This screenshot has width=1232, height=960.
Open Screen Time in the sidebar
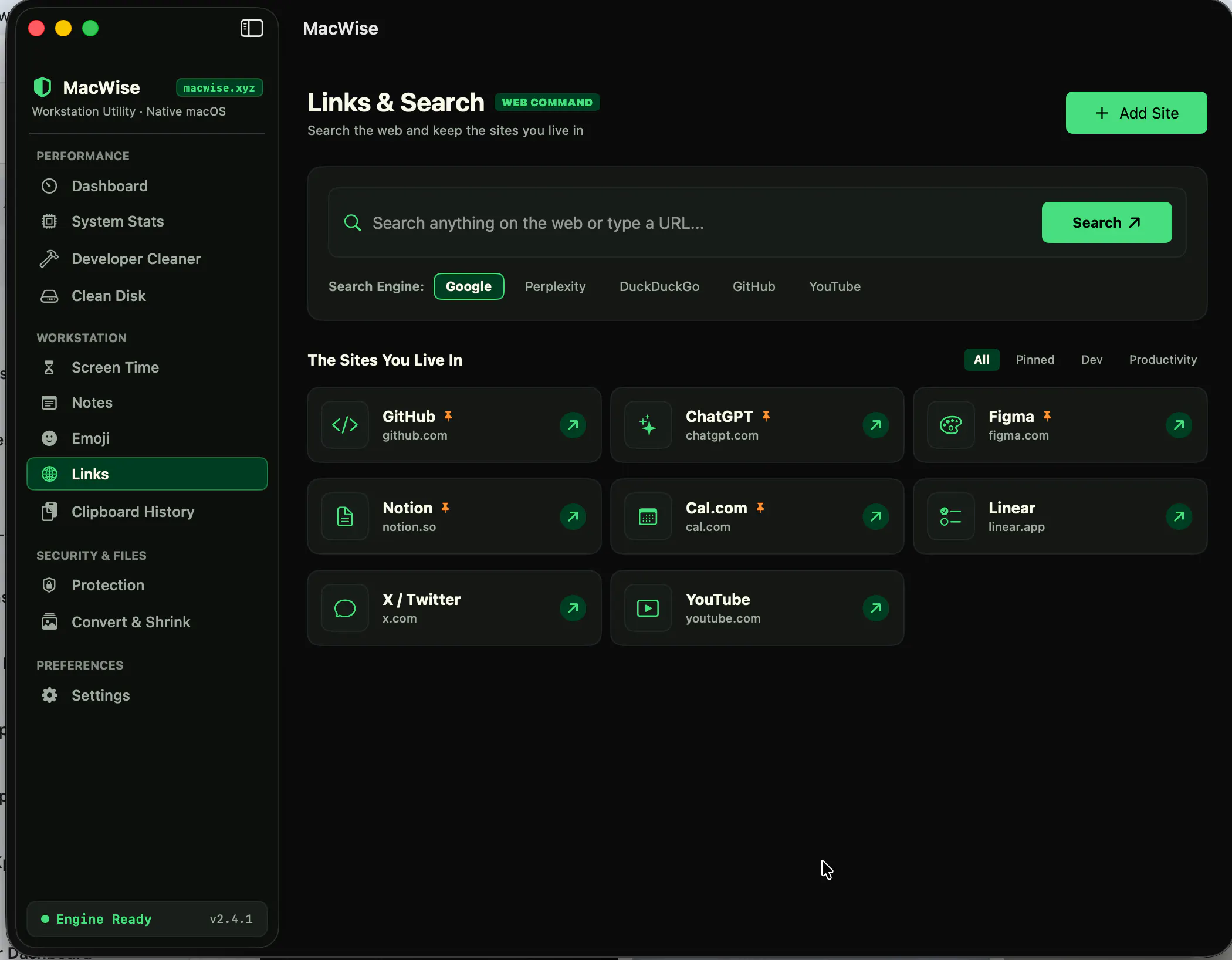(x=147, y=367)
